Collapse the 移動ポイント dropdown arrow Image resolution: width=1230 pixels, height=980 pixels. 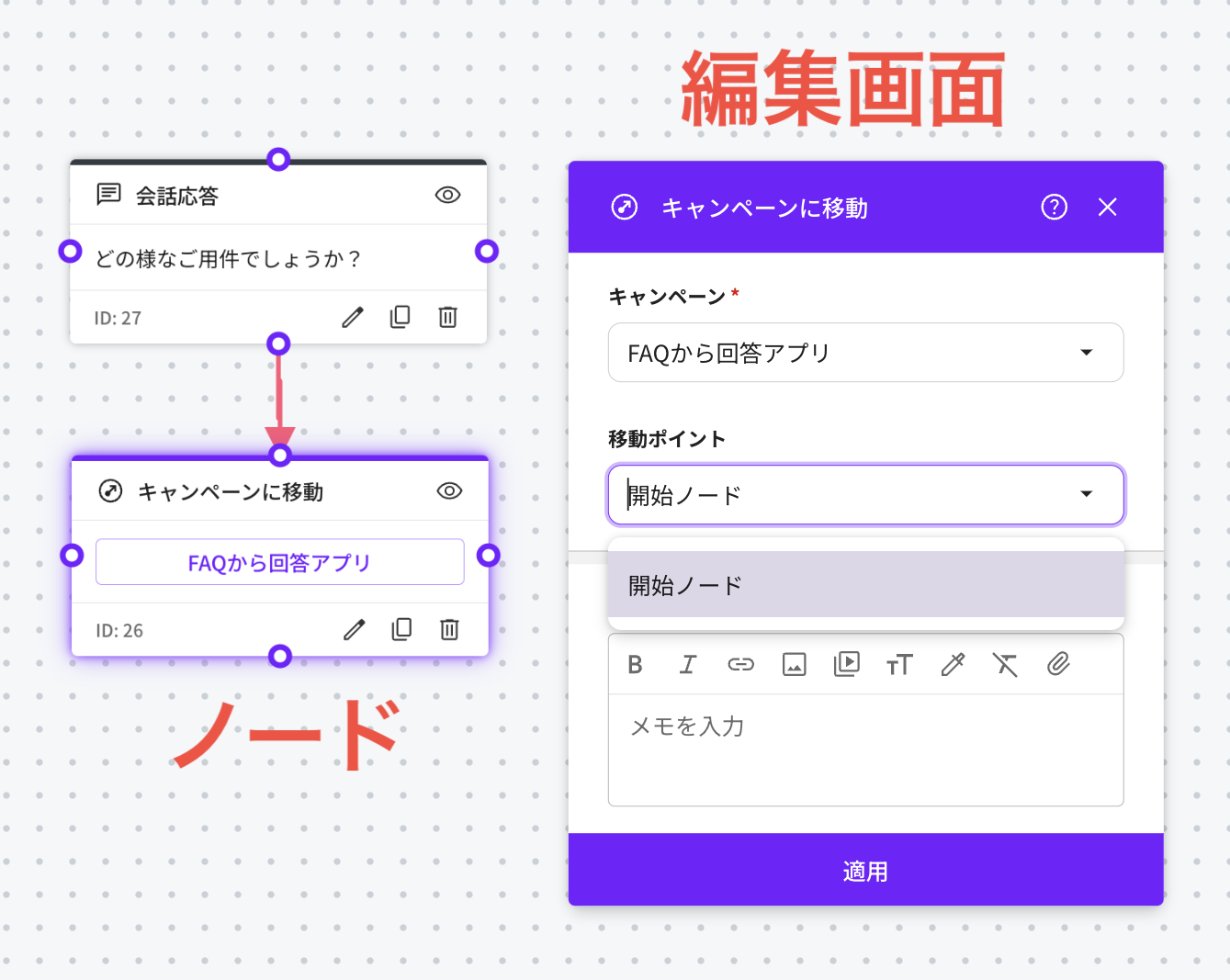(1087, 494)
